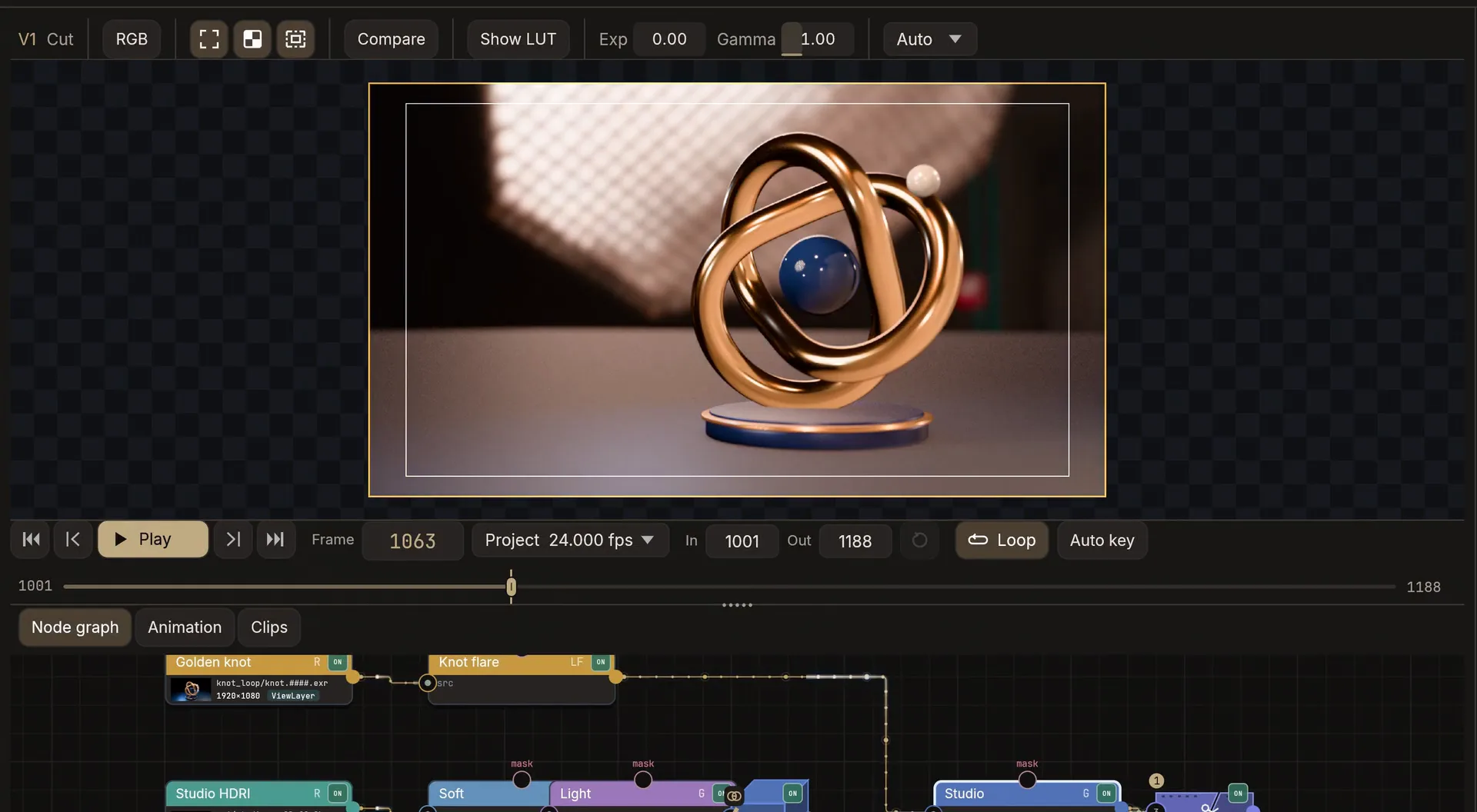Click the mask port on the Studio node

(1027, 780)
